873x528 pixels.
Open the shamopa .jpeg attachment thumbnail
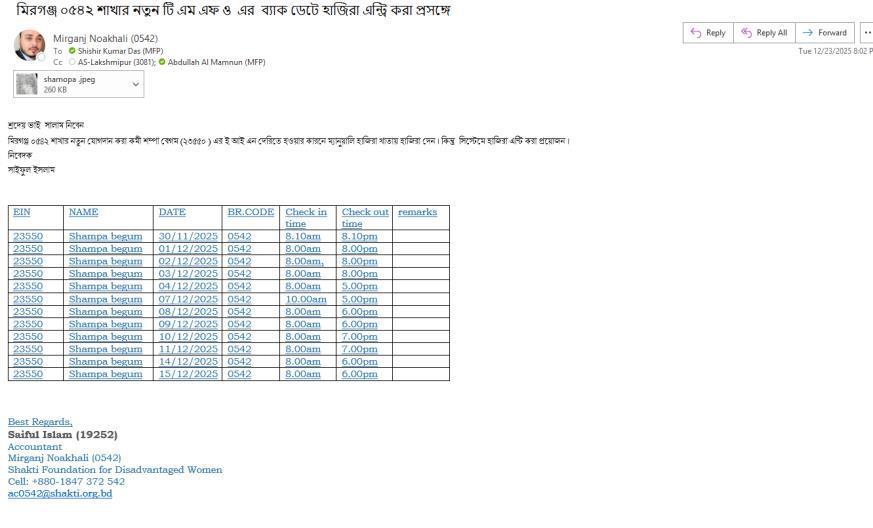[27, 84]
